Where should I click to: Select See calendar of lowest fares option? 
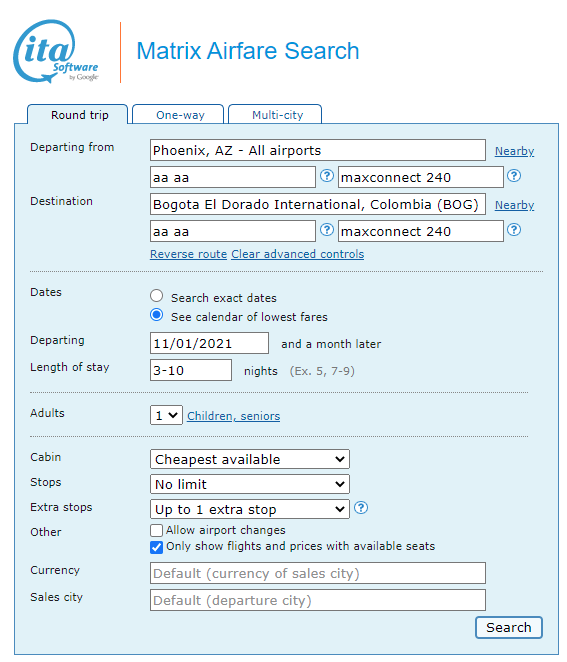click(156, 315)
